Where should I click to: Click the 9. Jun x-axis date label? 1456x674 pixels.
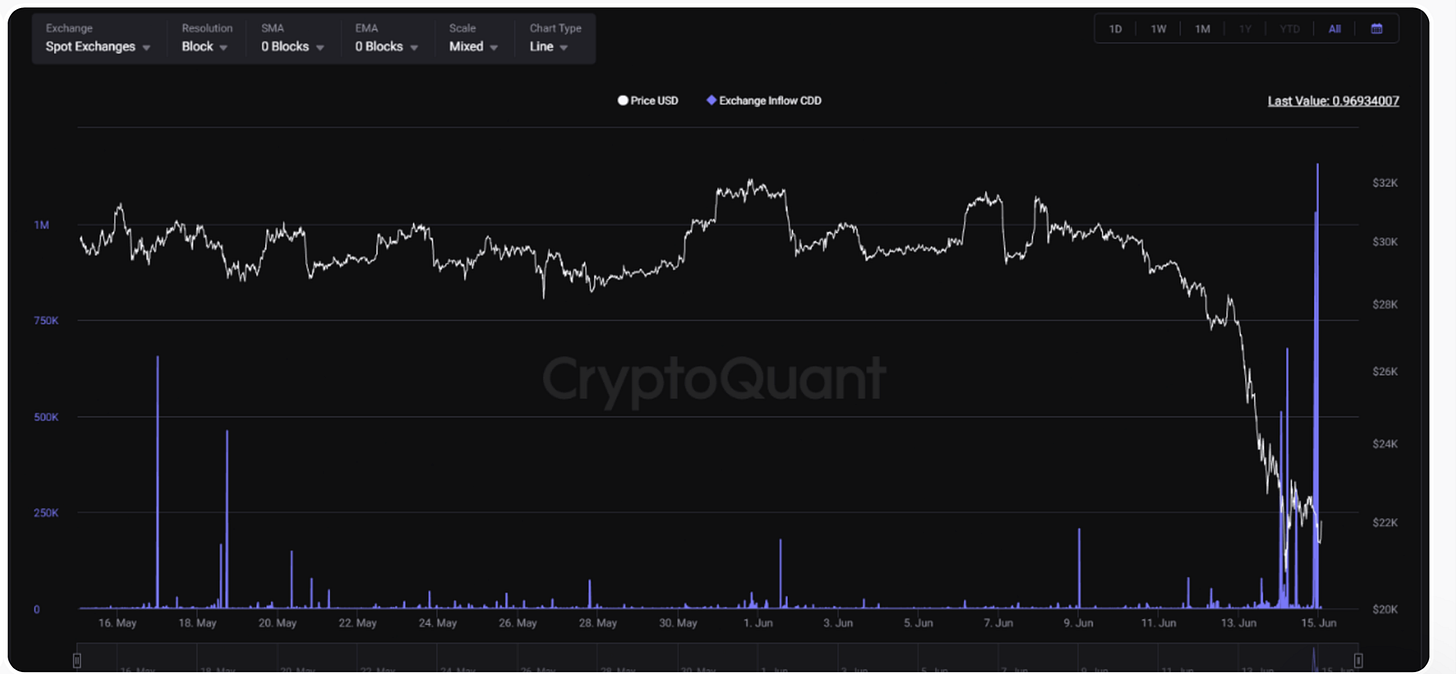(x=1078, y=623)
